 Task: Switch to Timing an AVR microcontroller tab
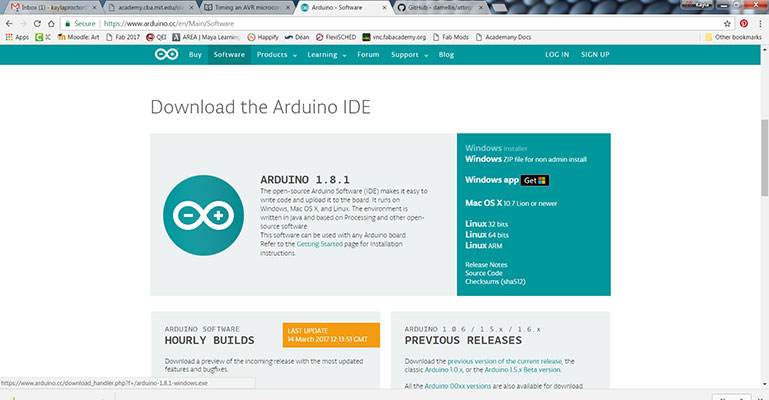pyautogui.click(x=245, y=8)
